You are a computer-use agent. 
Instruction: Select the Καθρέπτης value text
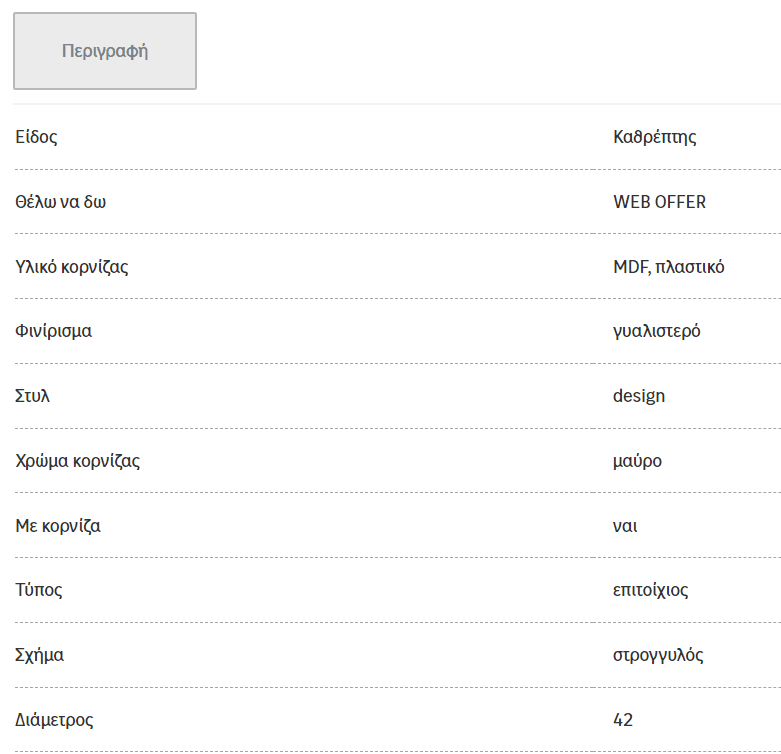click(654, 137)
